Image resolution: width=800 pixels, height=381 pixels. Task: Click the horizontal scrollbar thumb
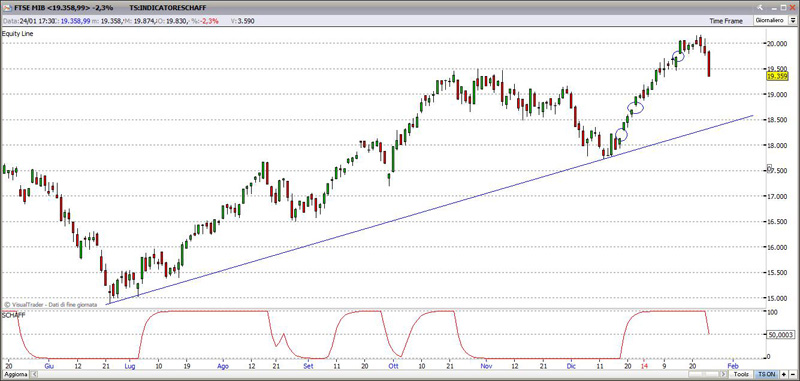[704, 374]
